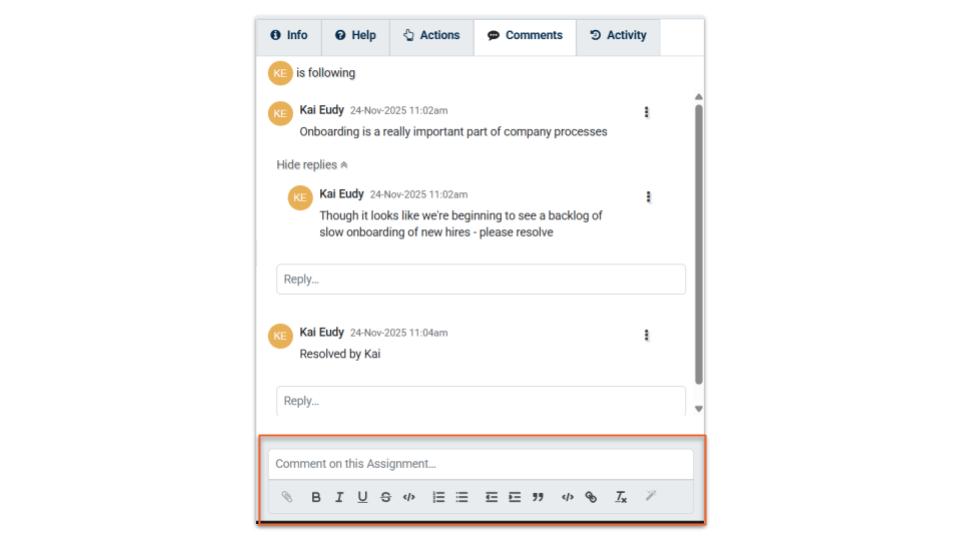Click 'Comment on this Assignment...' field
Image resolution: width=960 pixels, height=540 pixels.
[481, 464]
